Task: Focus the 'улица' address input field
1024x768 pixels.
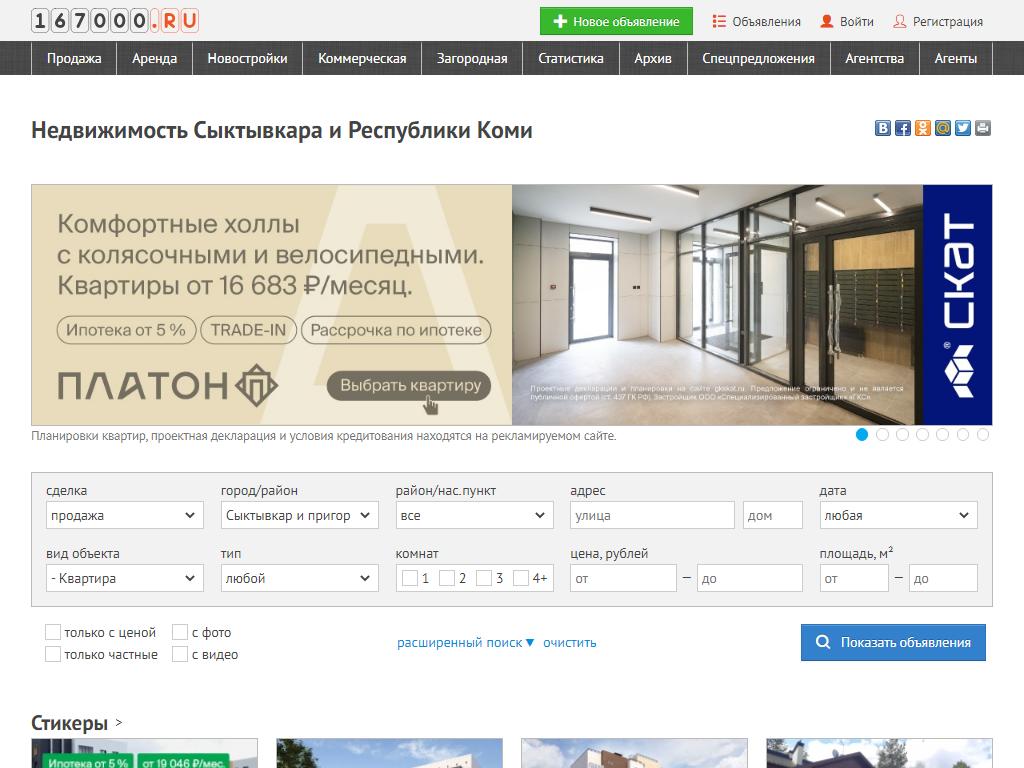Action: tap(652, 516)
